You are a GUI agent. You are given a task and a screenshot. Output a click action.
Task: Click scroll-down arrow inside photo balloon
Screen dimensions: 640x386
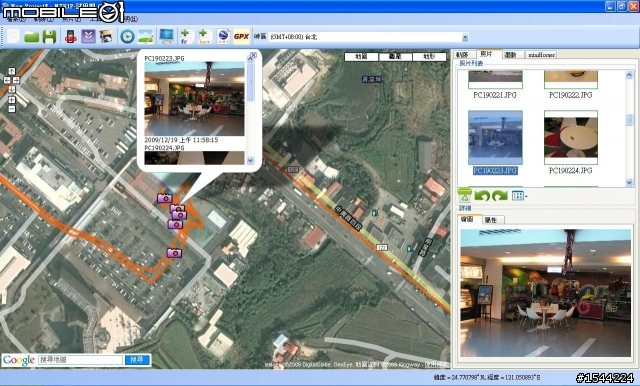point(250,160)
